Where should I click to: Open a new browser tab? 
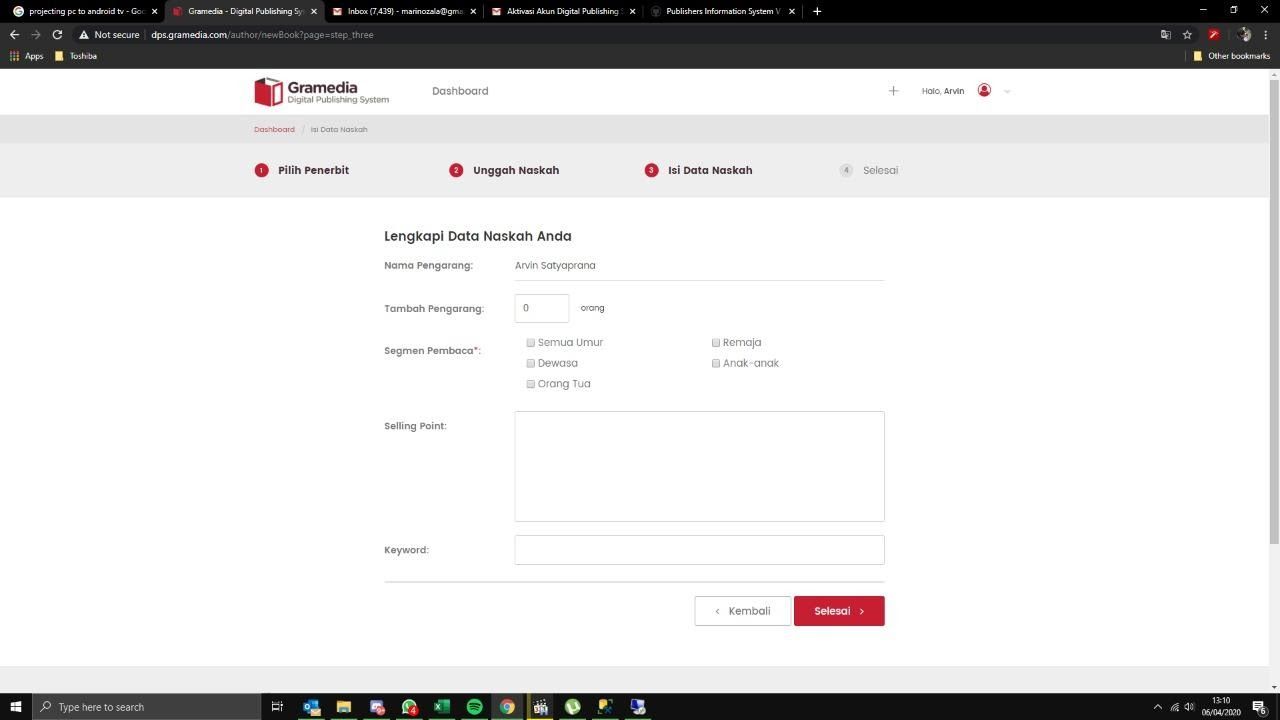coord(817,11)
